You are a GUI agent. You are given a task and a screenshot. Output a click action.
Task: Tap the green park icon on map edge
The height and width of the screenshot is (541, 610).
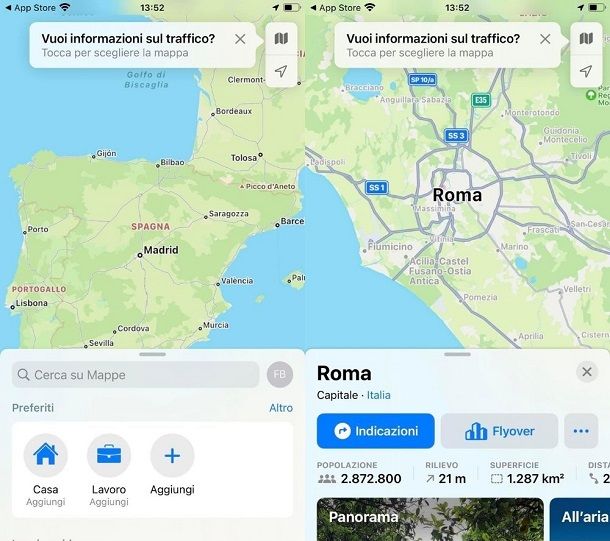tap(591, 95)
